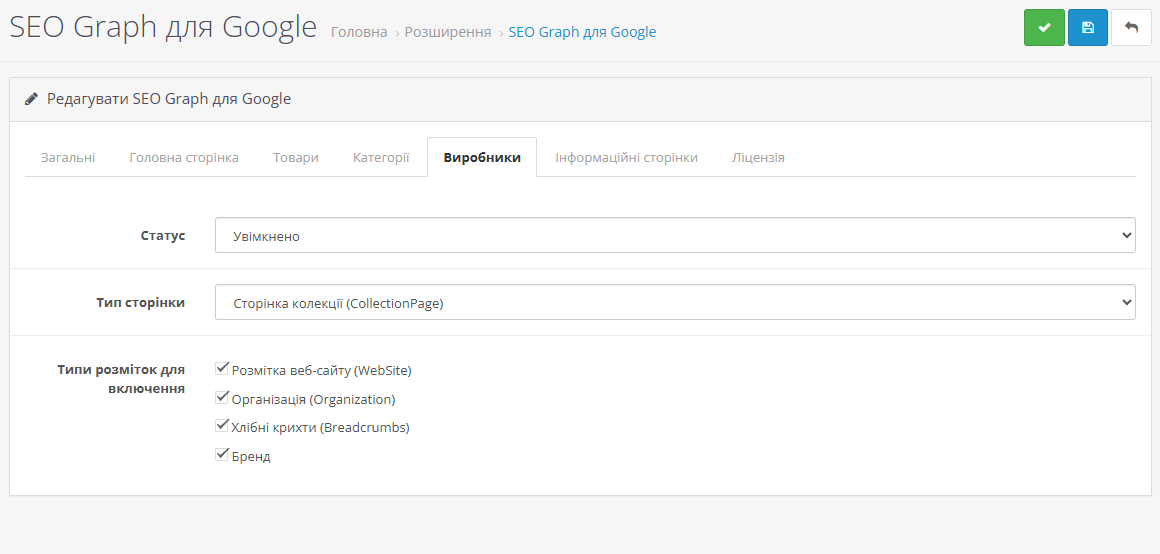This screenshot has width=1160, height=554.
Task: Click the pencil icon in panel heading
Action: (x=32, y=99)
